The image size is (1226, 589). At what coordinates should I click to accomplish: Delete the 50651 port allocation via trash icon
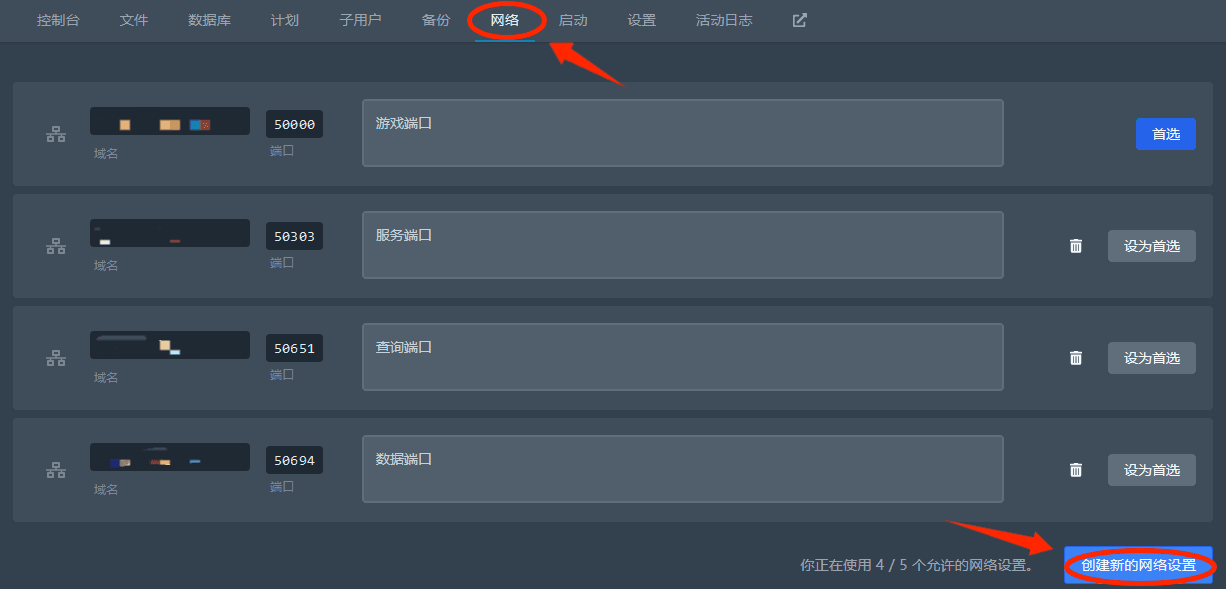[x=1076, y=358]
